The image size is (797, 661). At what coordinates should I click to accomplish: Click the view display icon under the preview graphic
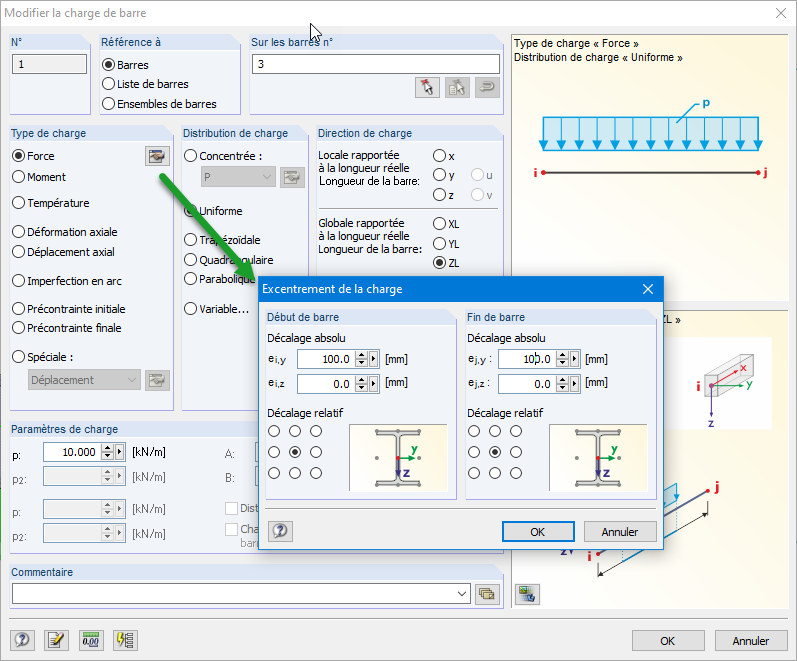[x=527, y=594]
